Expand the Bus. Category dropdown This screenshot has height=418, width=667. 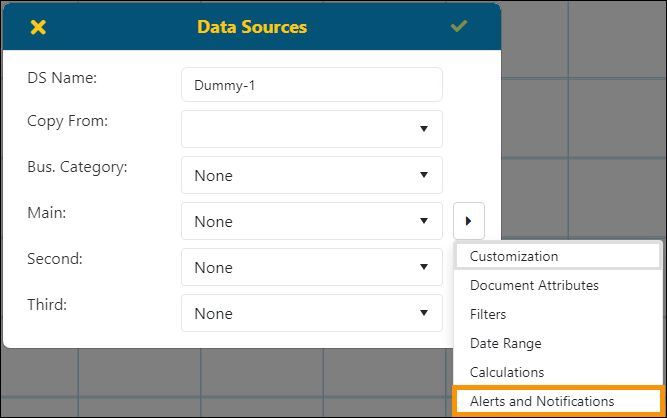[311, 175]
